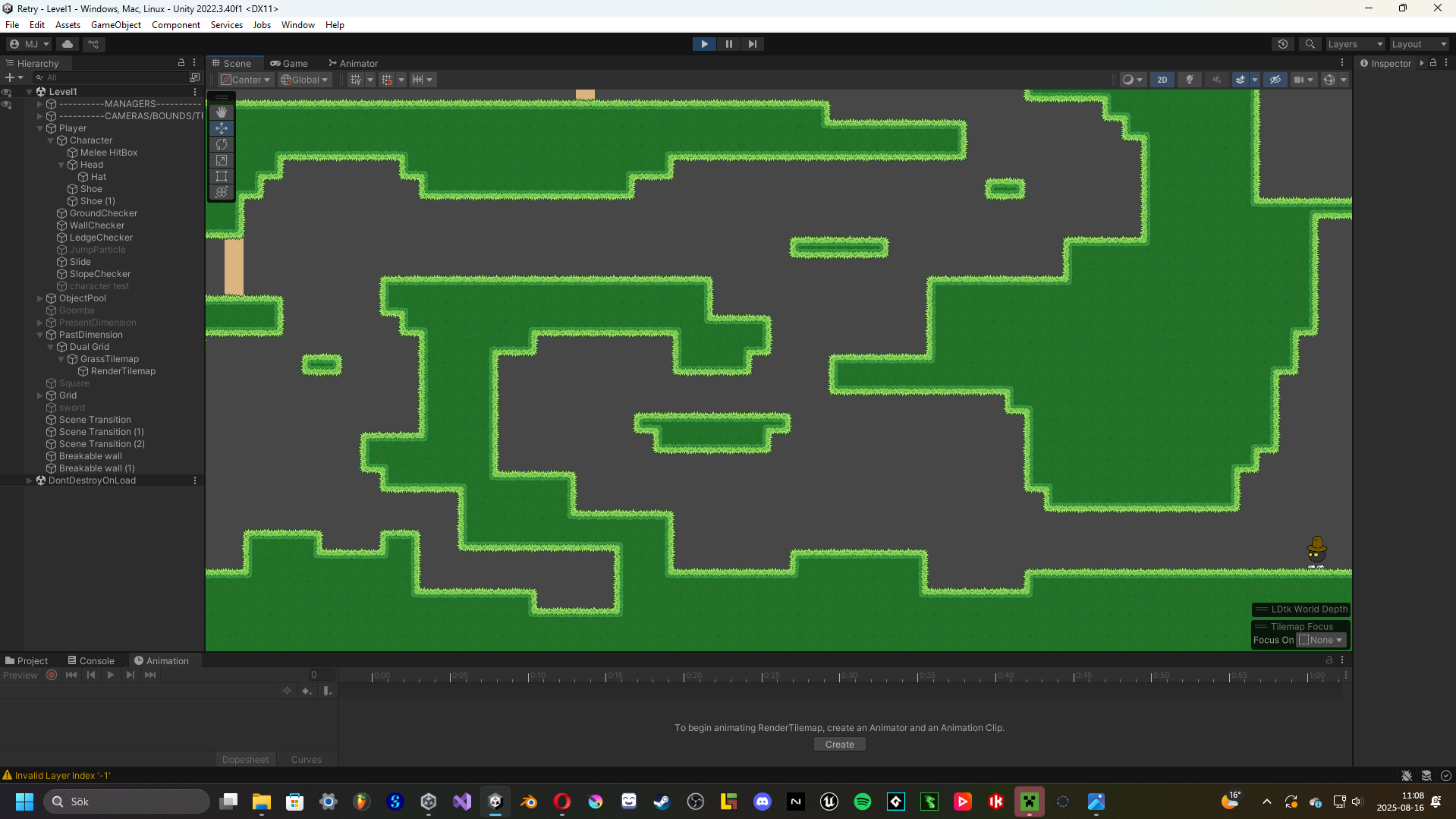The height and width of the screenshot is (819, 1456).
Task: Enable animation record mode
Action: coord(52,675)
